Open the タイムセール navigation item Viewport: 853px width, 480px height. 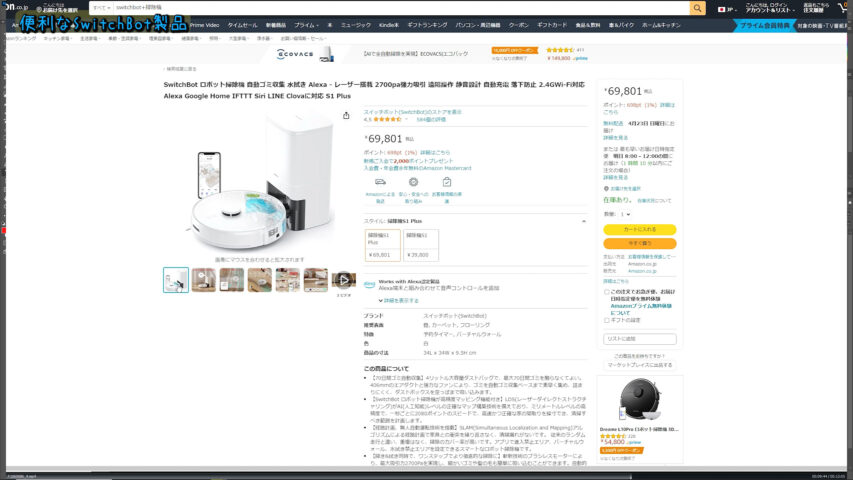[x=242, y=24]
